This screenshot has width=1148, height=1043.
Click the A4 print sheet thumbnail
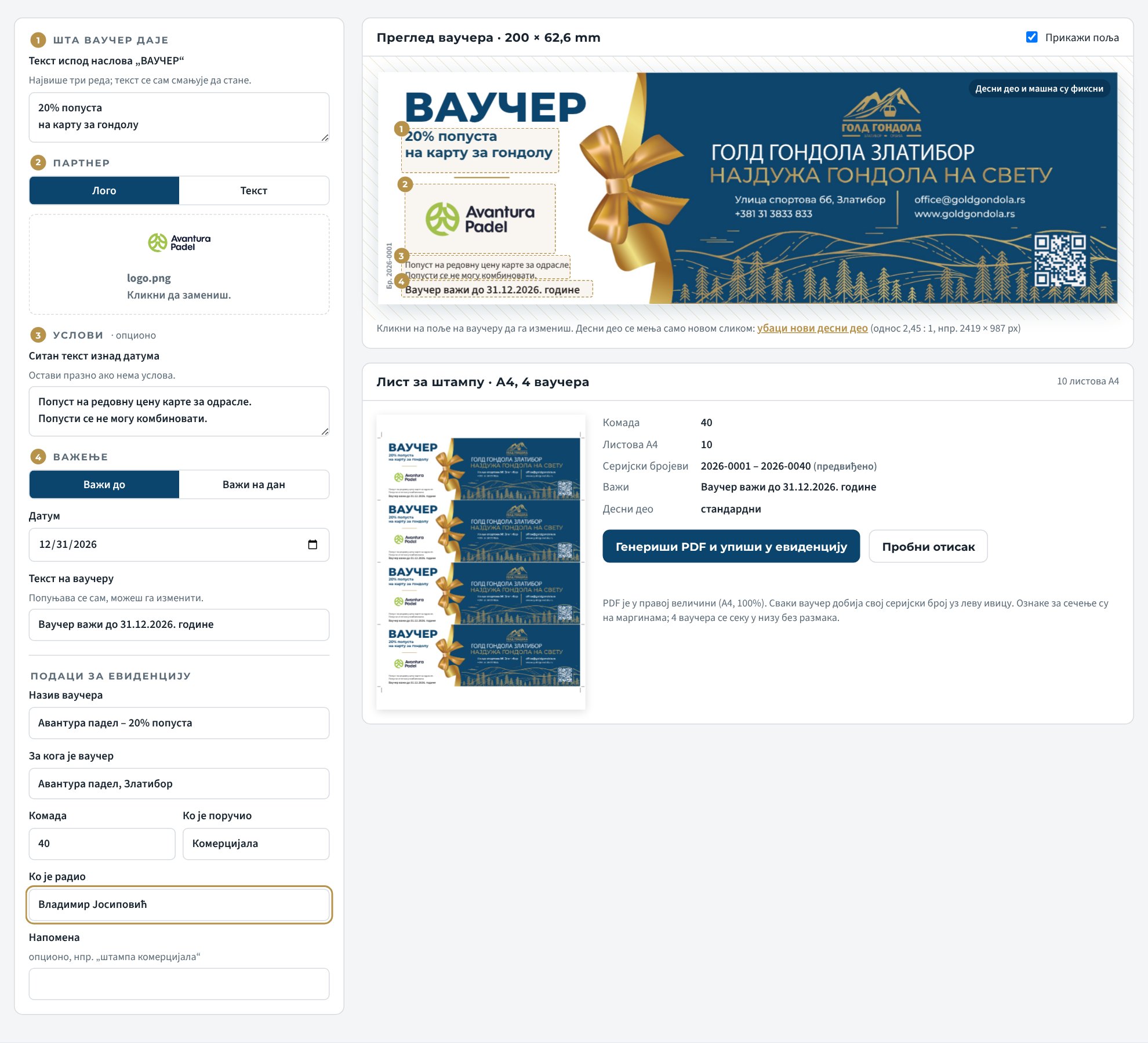pos(481,562)
